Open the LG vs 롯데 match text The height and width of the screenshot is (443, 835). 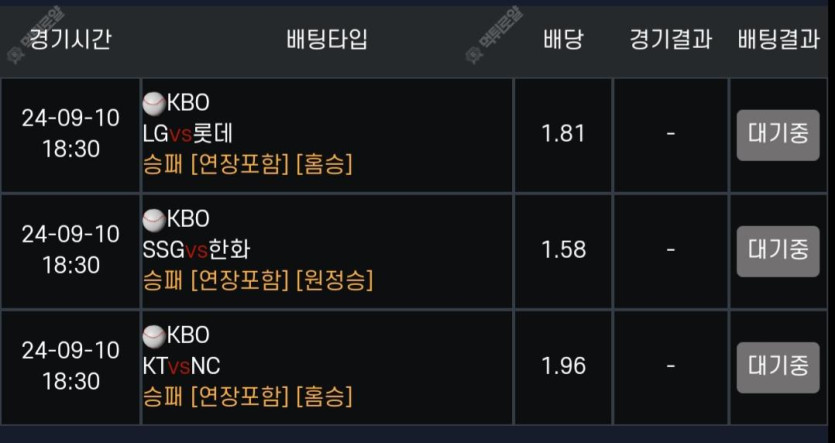coord(187,134)
